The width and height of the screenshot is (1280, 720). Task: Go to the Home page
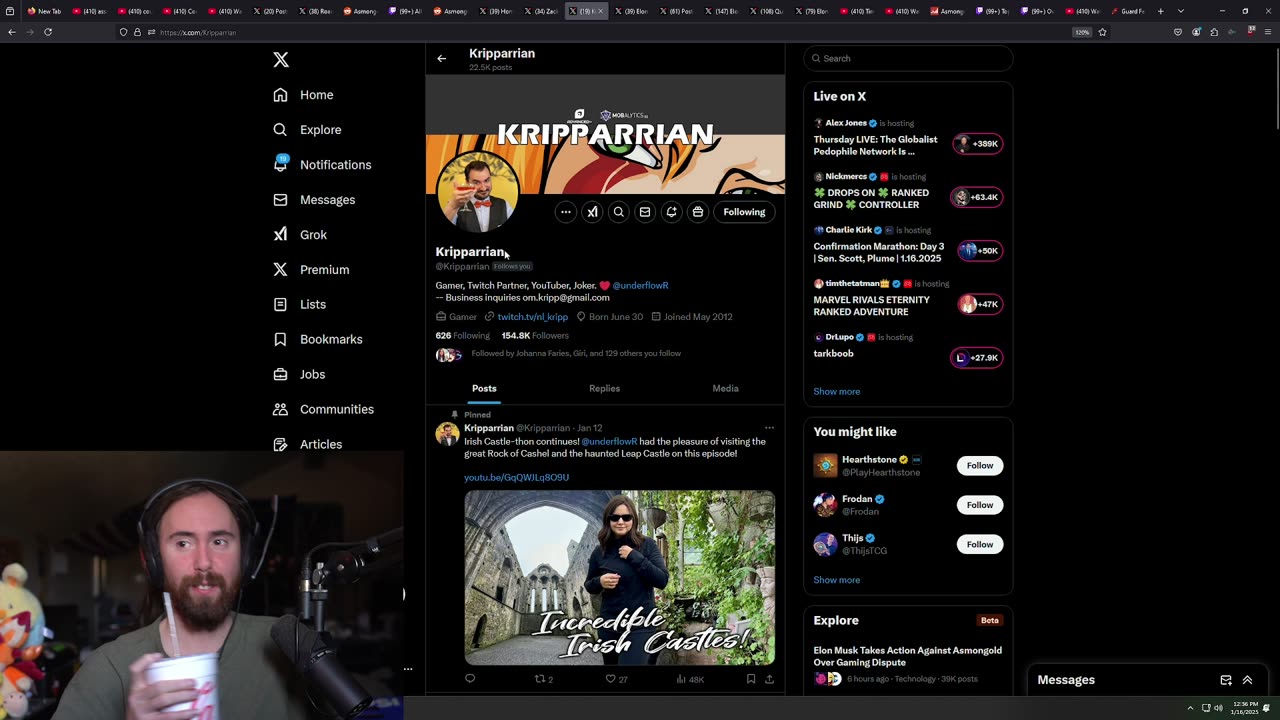click(303, 95)
